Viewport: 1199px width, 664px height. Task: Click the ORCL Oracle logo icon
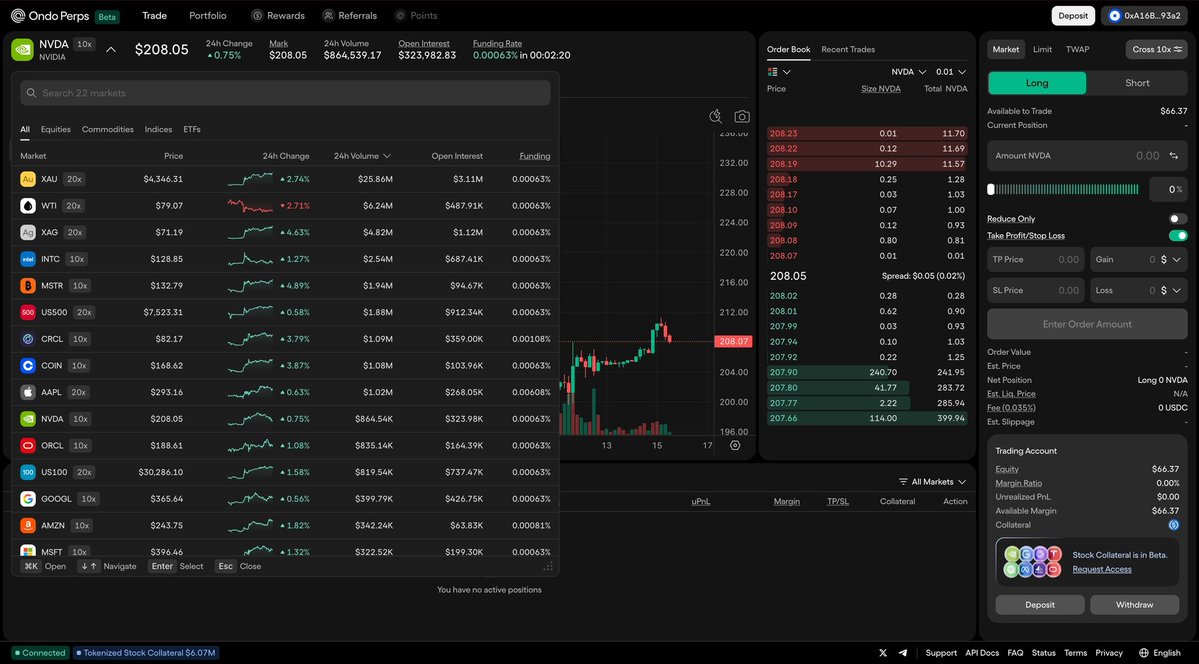pyautogui.click(x=28, y=445)
